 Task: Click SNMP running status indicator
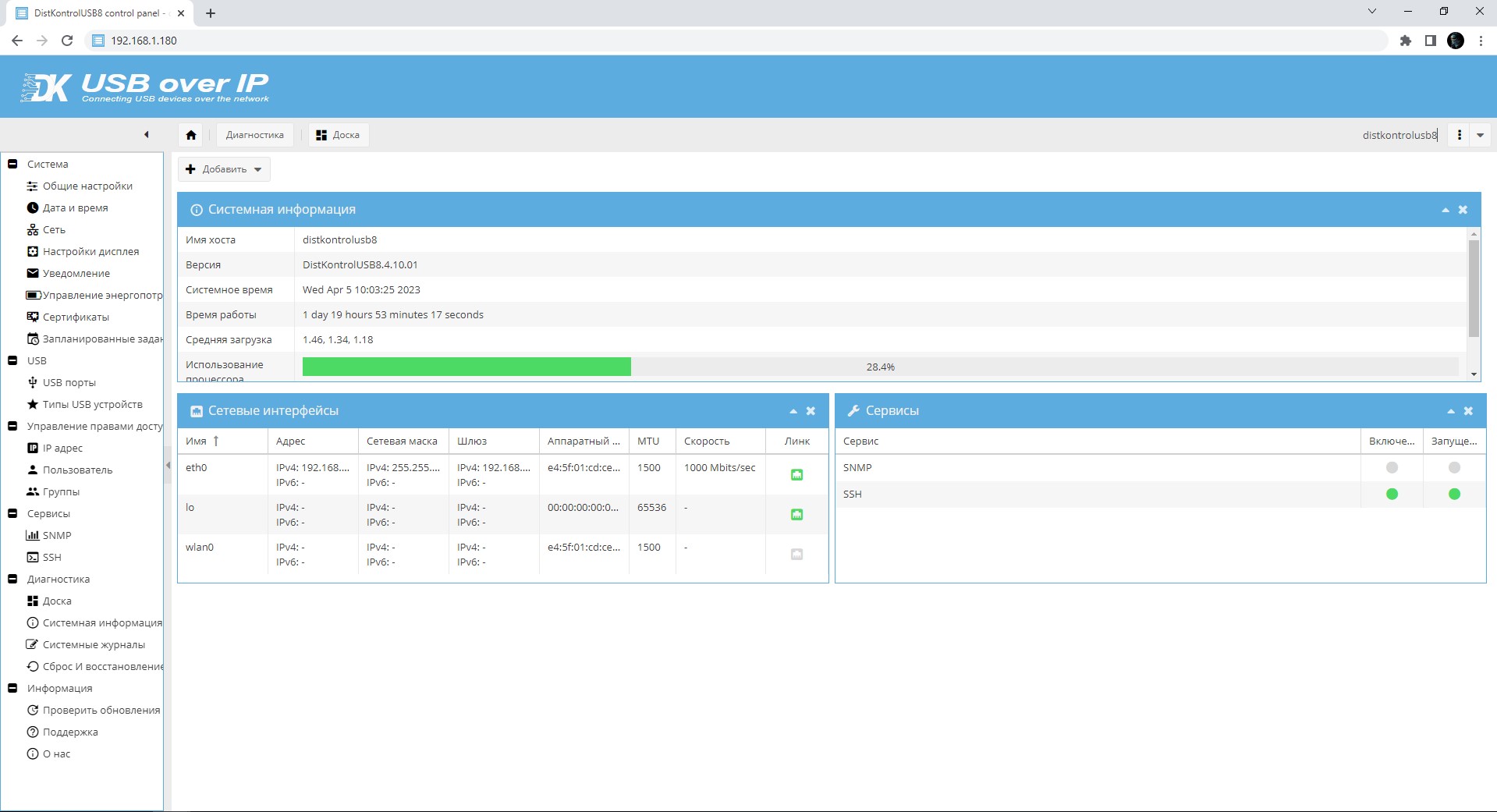click(1454, 467)
